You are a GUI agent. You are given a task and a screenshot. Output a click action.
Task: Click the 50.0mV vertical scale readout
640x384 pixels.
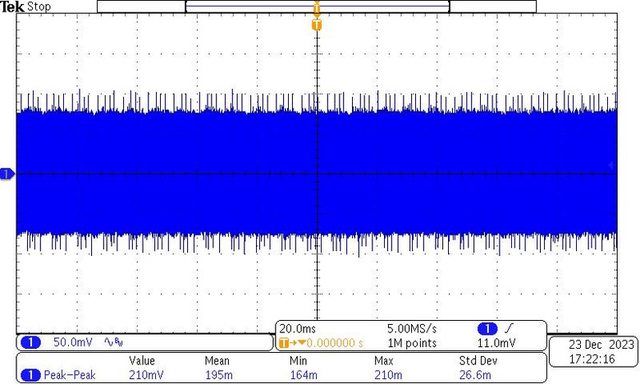[73, 342]
